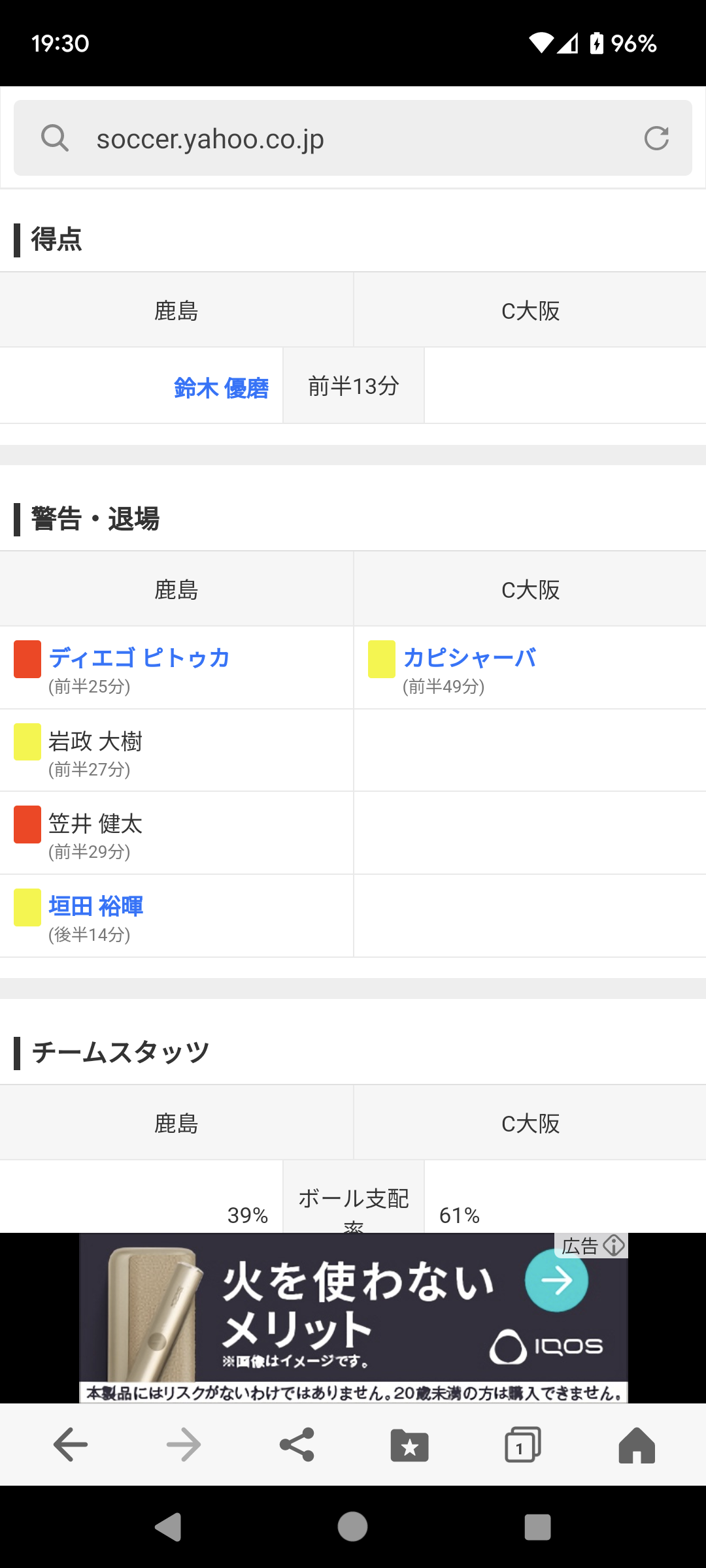The image size is (706, 1568).
Task: Go back using the browser back arrow
Action: coord(71,1445)
